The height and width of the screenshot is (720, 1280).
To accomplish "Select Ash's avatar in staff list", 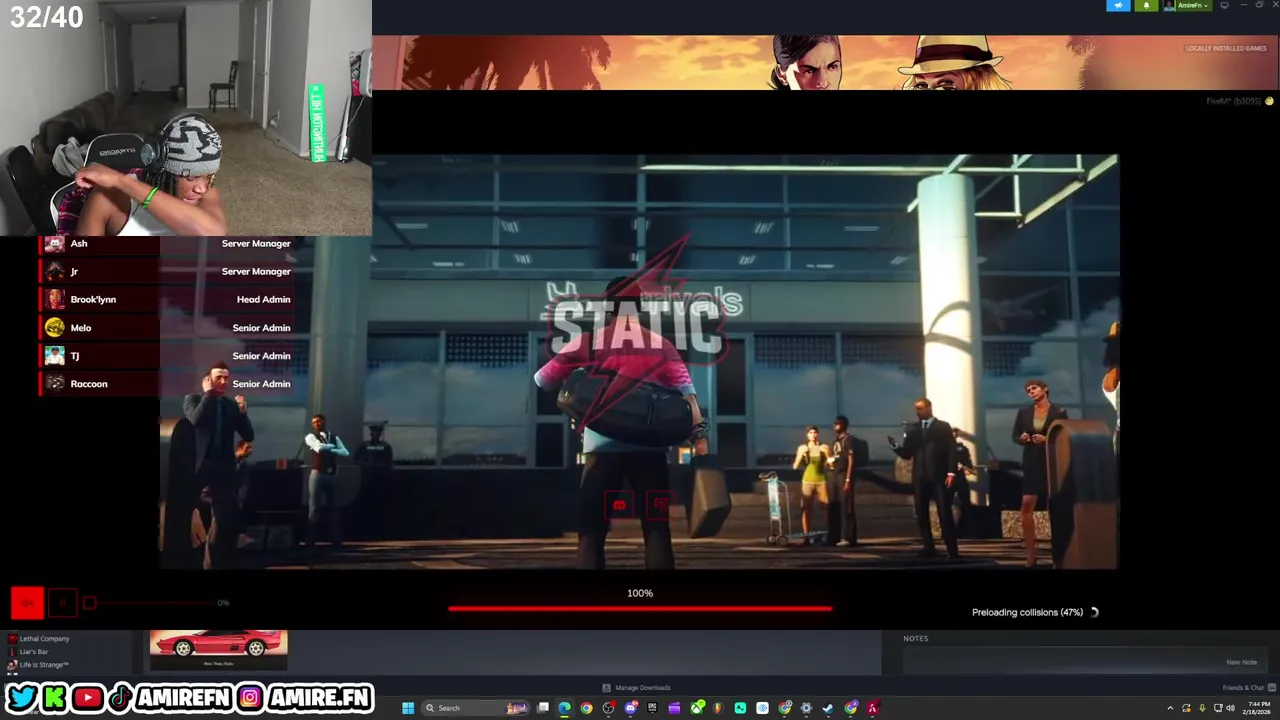I will coord(54,243).
